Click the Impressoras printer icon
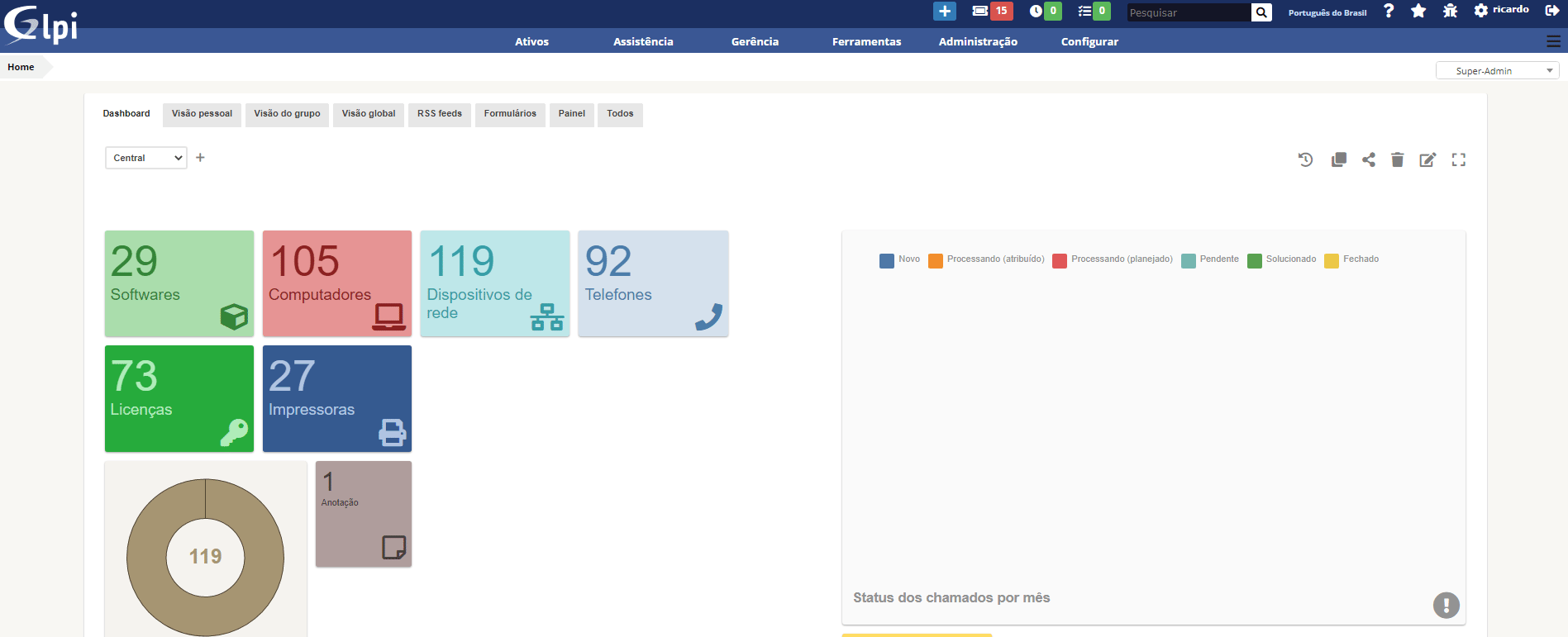The image size is (1568, 637). pos(393,432)
